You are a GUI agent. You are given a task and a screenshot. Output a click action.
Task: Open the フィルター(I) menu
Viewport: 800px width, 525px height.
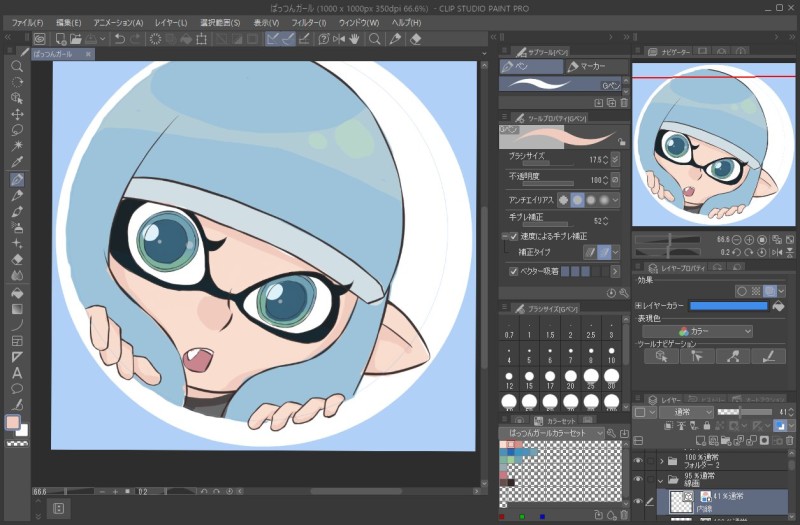click(x=308, y=22)
